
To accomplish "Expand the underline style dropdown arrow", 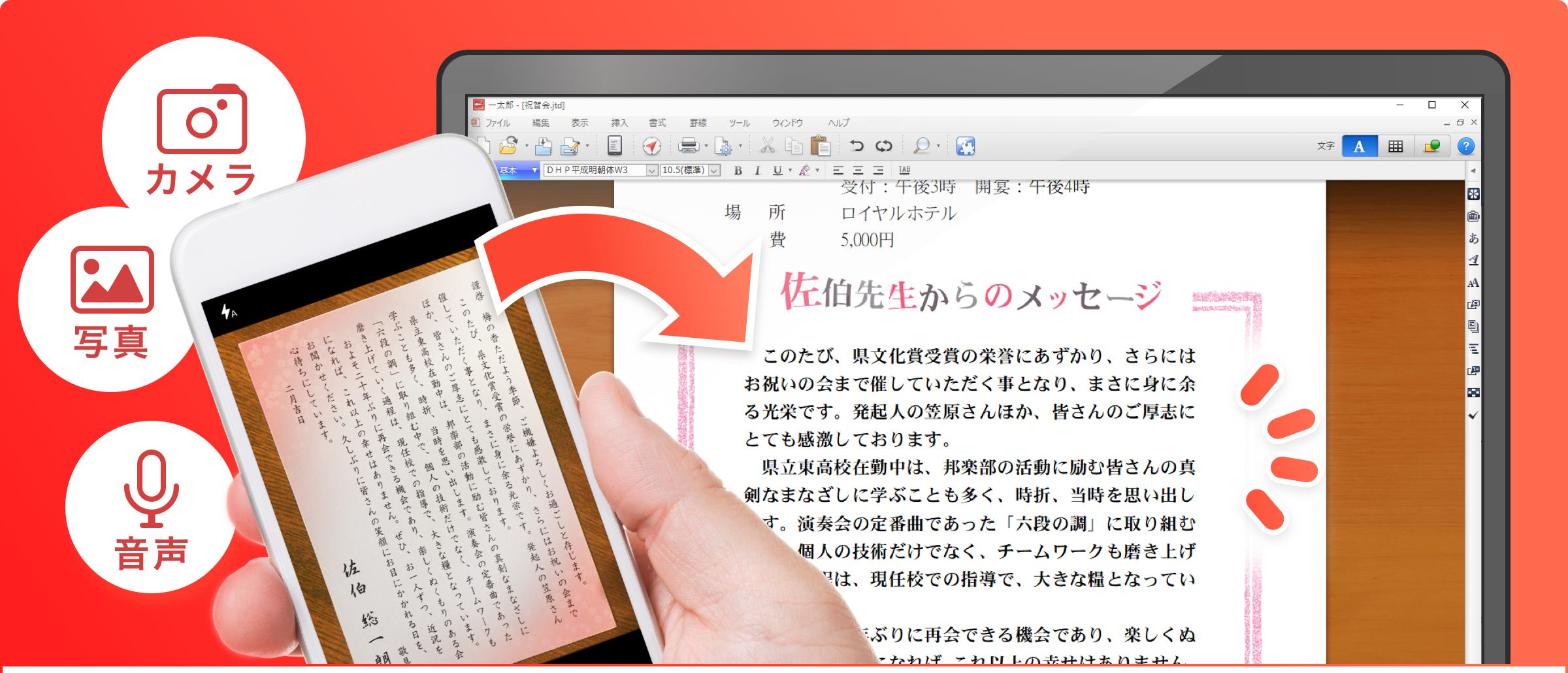I will tap(790, 171).
